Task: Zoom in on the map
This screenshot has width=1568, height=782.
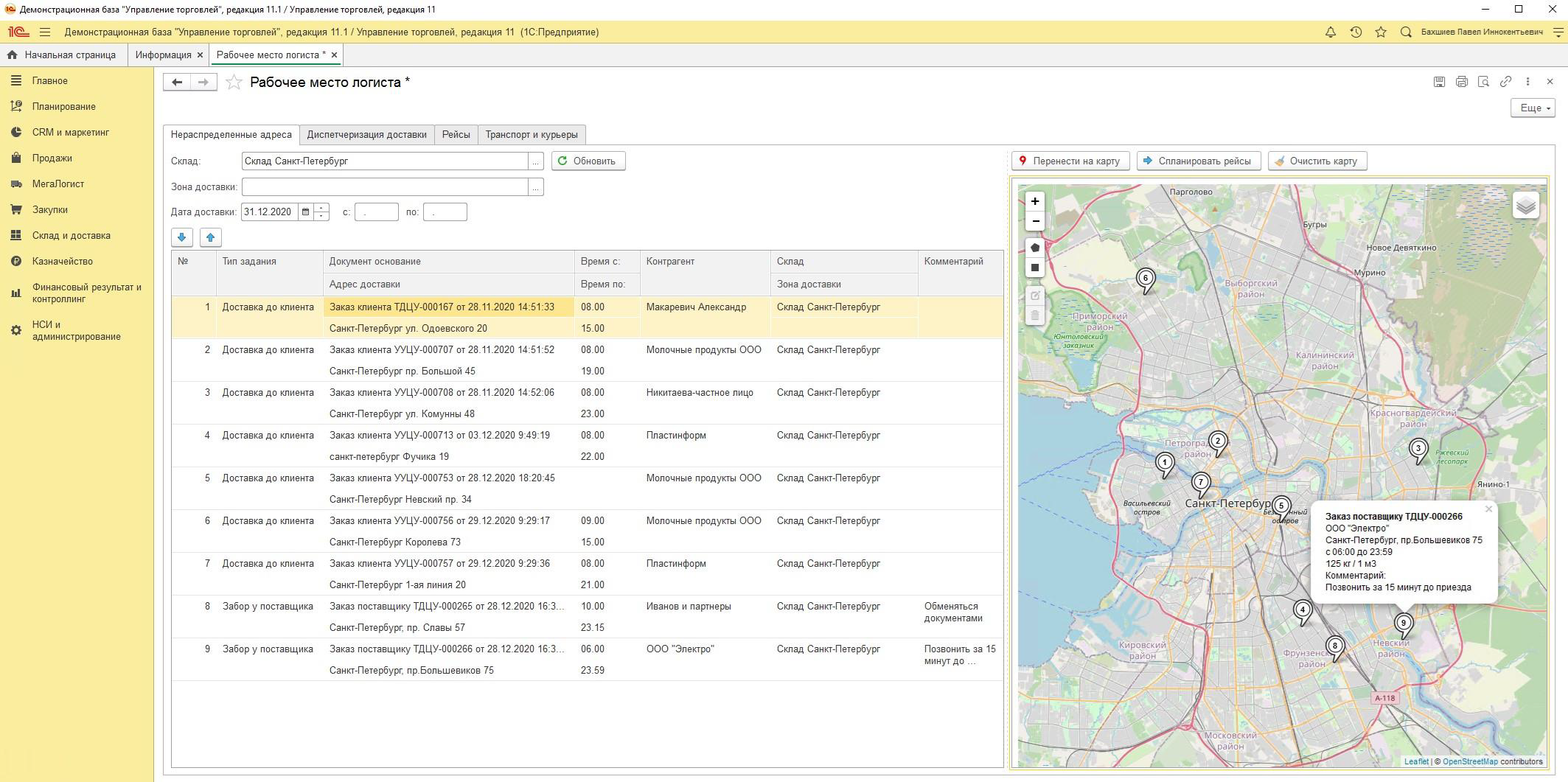Action: [x=1035, y=201]
